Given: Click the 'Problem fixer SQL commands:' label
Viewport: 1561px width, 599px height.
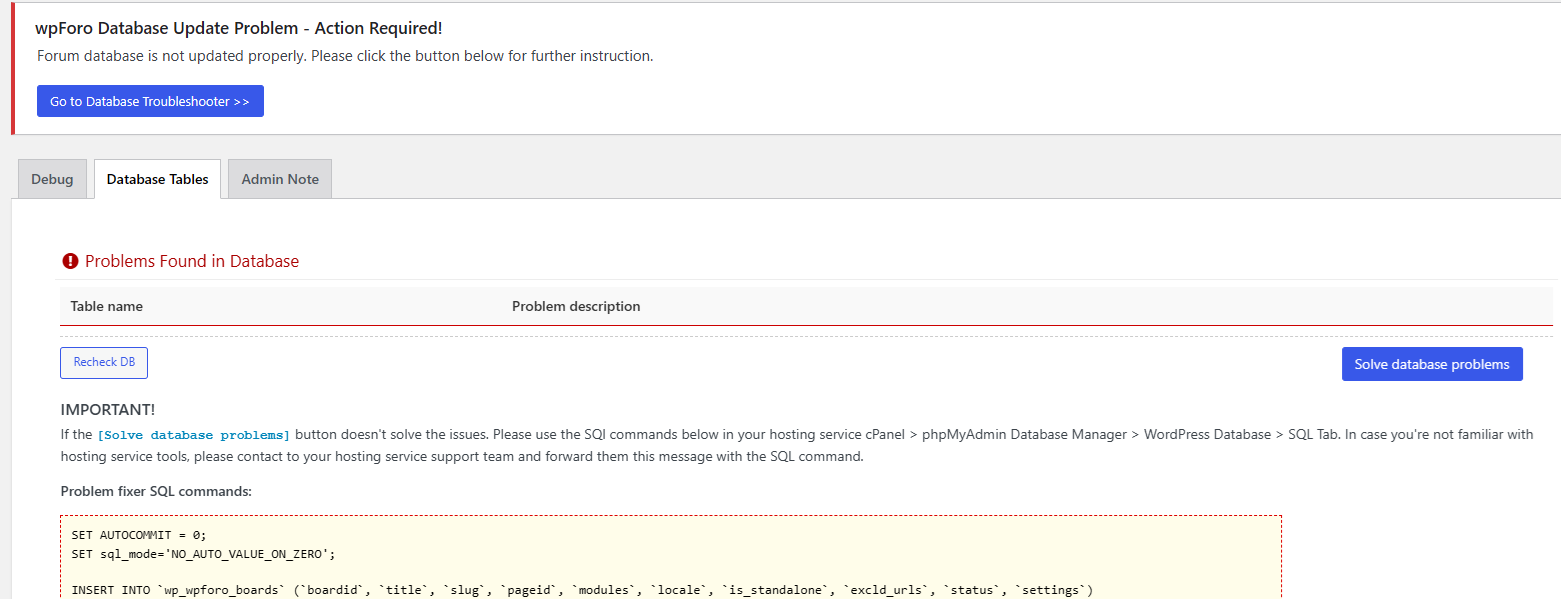Looking at the screenshot, I should click(x=156, y=491).
